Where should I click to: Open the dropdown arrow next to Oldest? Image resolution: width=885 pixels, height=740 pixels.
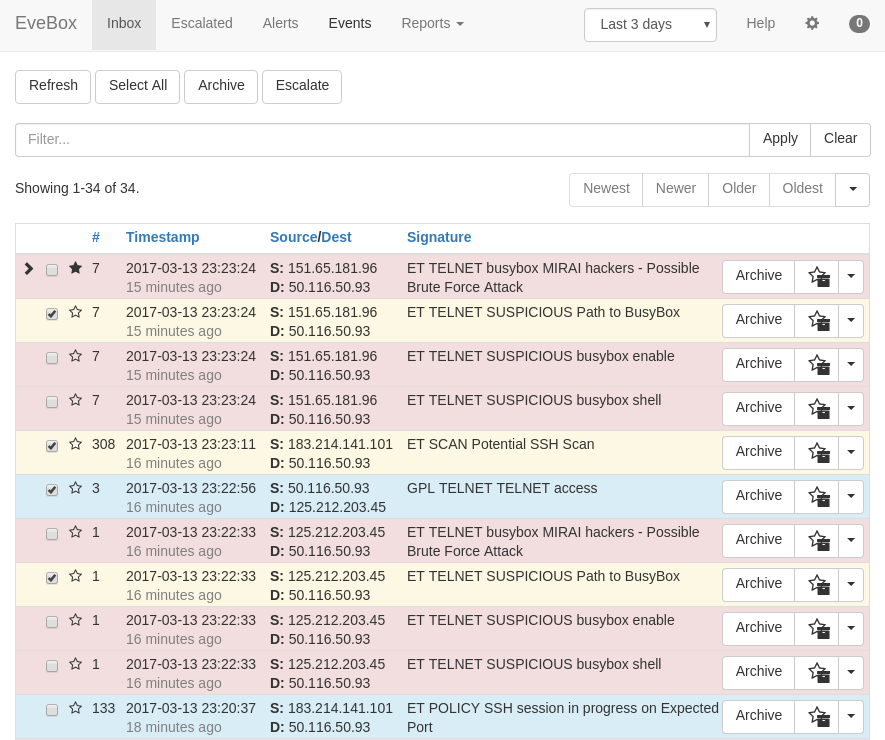[852, 189]
